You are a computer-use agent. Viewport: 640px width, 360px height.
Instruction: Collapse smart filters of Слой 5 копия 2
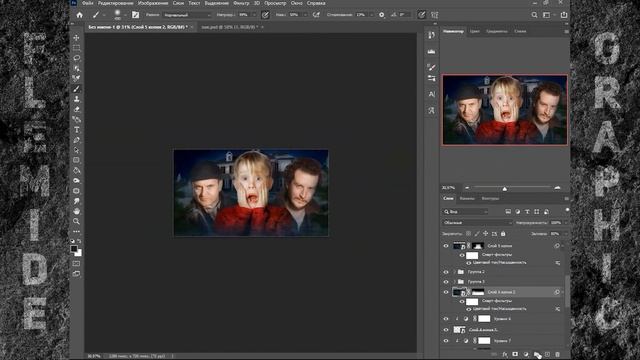click(x=562, y=292)
